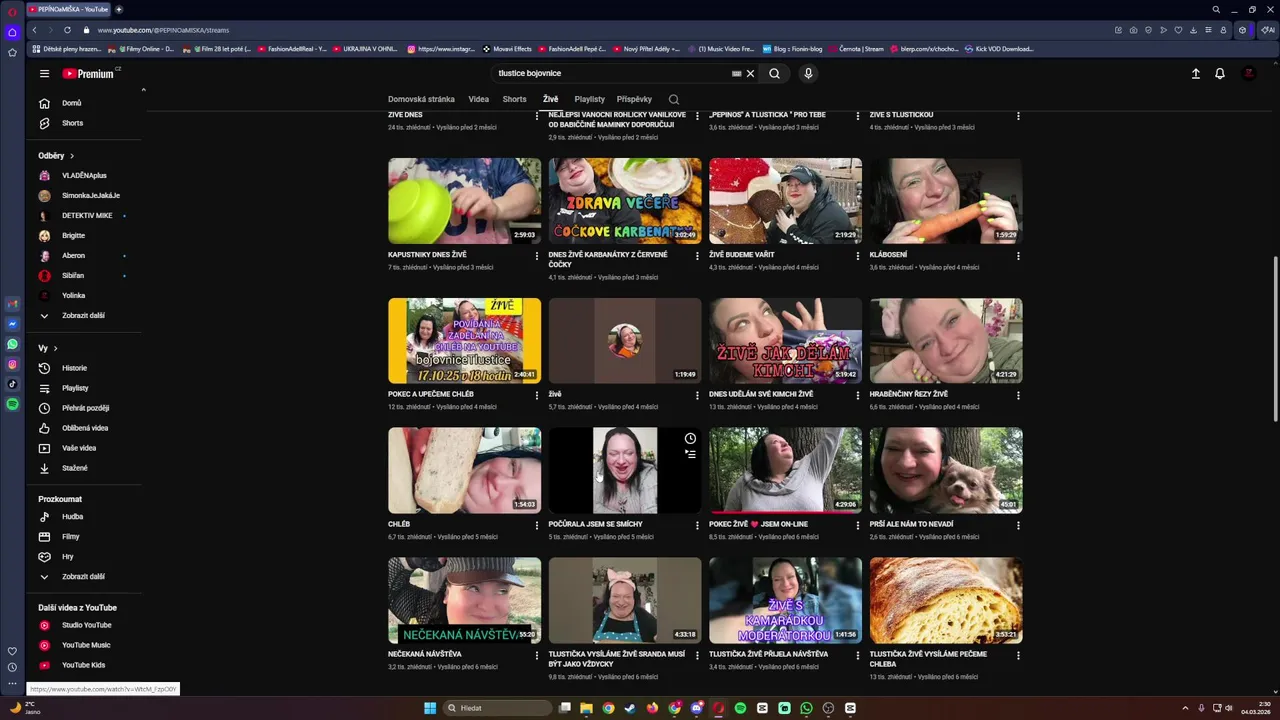Play PRŠÍ ALE NÁM TO NEVADÍ thumbnail
This screenshot has width=1280, height=720.
[x=946, y=471]
